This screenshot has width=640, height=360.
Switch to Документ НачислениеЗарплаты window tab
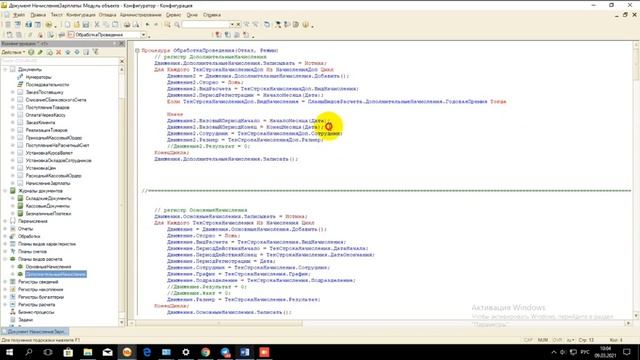(34, 332)
